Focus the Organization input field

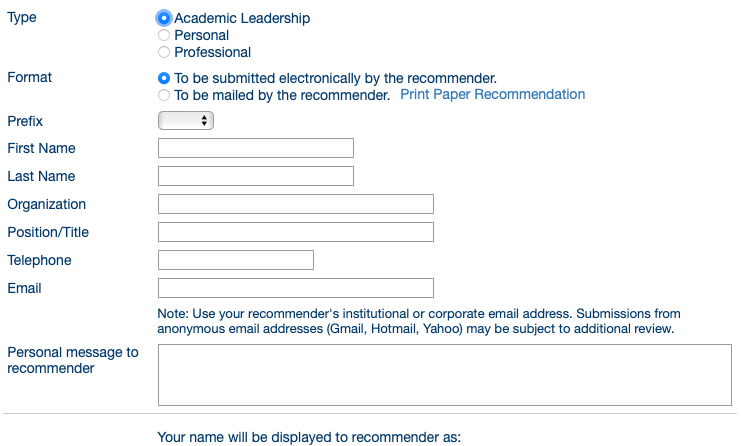(x=296, y=204)
